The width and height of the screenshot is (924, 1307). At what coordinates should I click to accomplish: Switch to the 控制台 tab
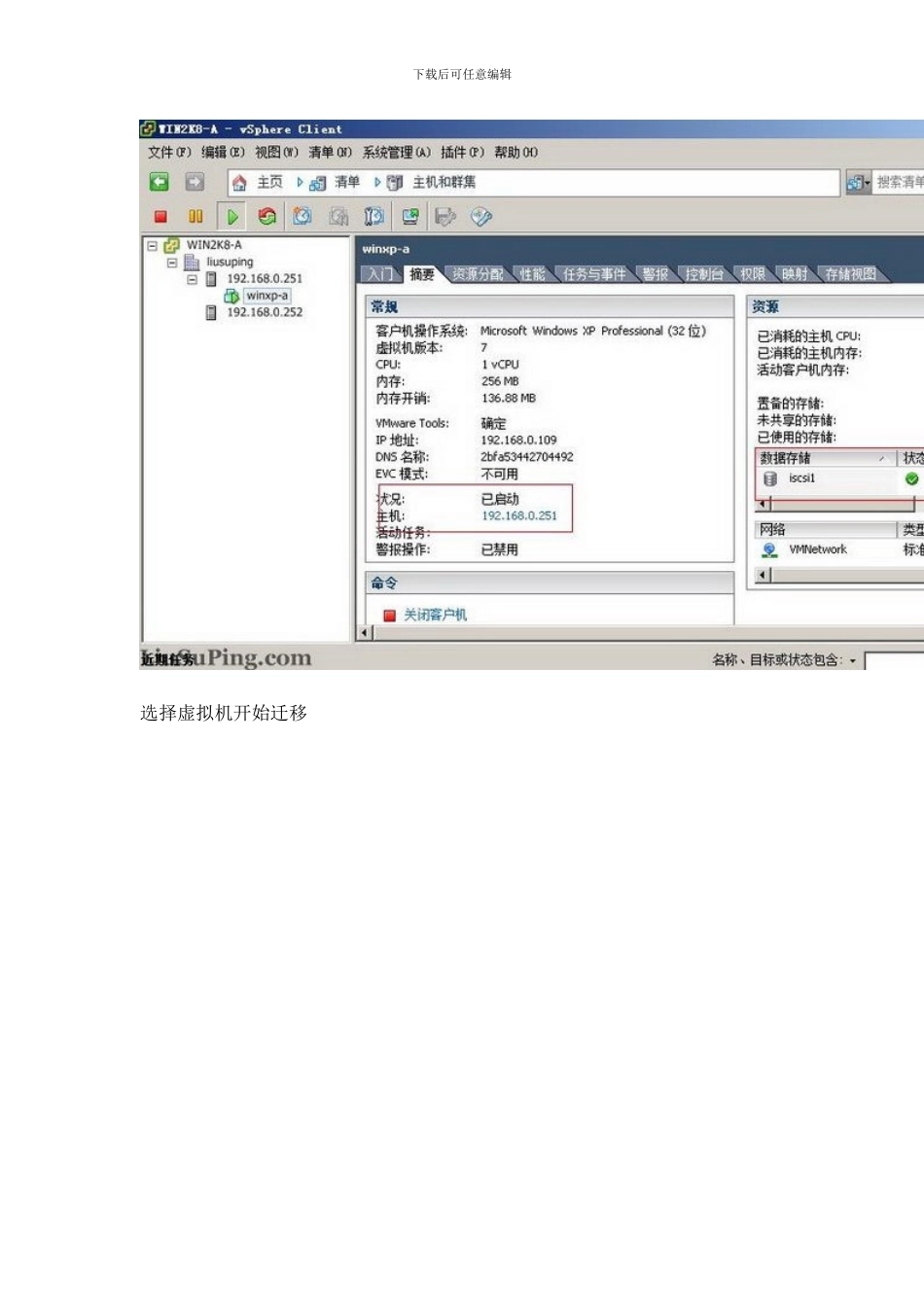pyautogui.click(x=704, y=274)
